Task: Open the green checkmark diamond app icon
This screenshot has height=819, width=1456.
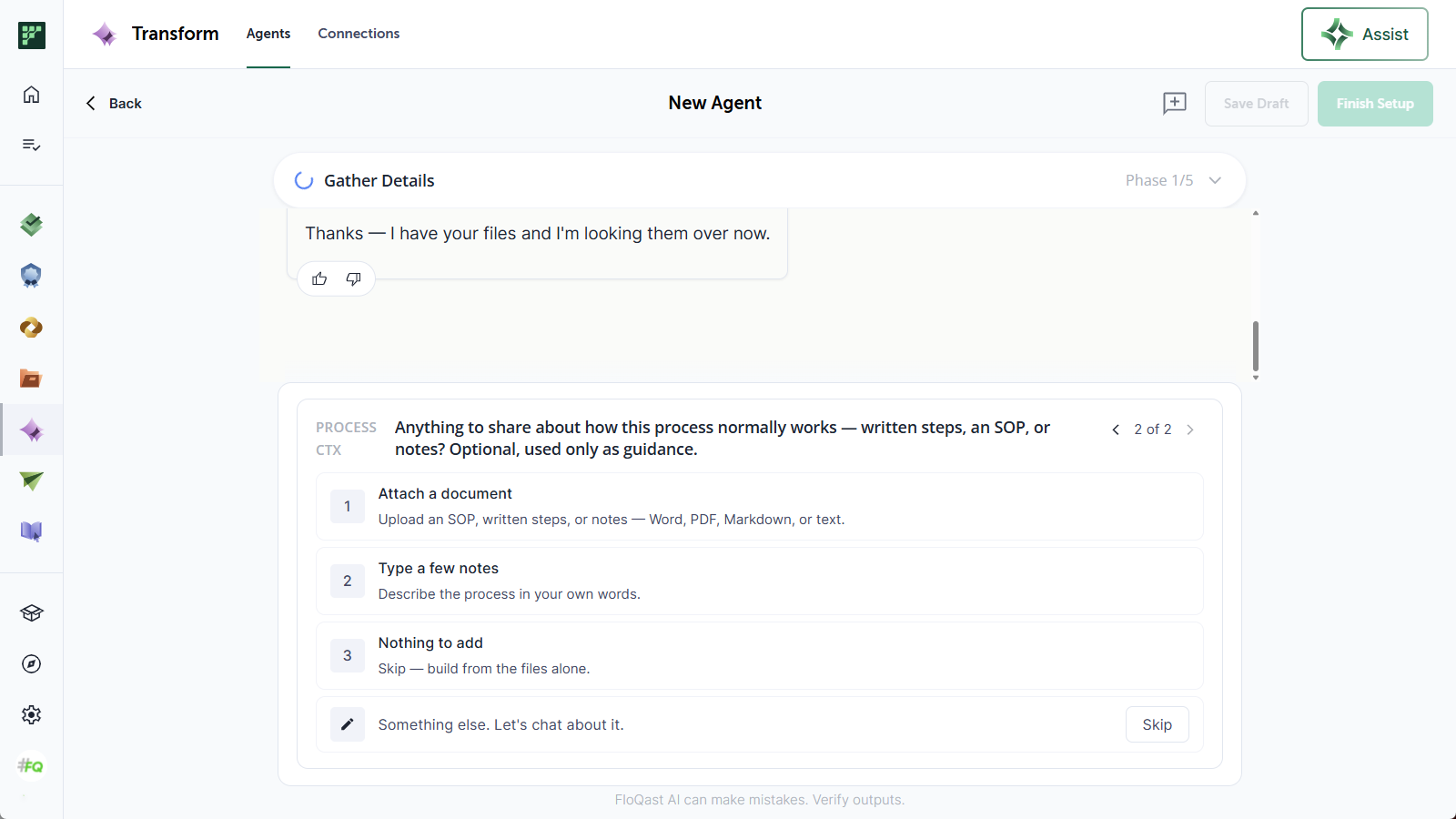Action: point(32,225)
